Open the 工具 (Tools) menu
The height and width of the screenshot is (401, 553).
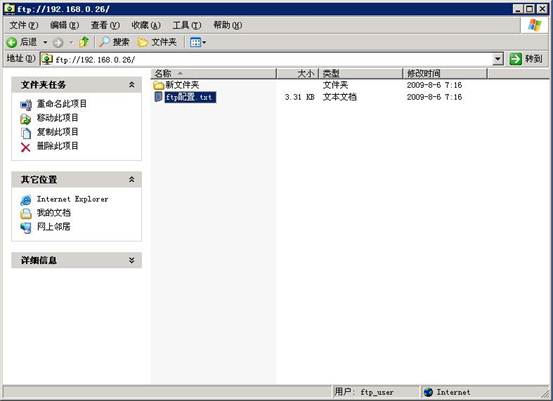pyautogui.click(x=187, y=25)
